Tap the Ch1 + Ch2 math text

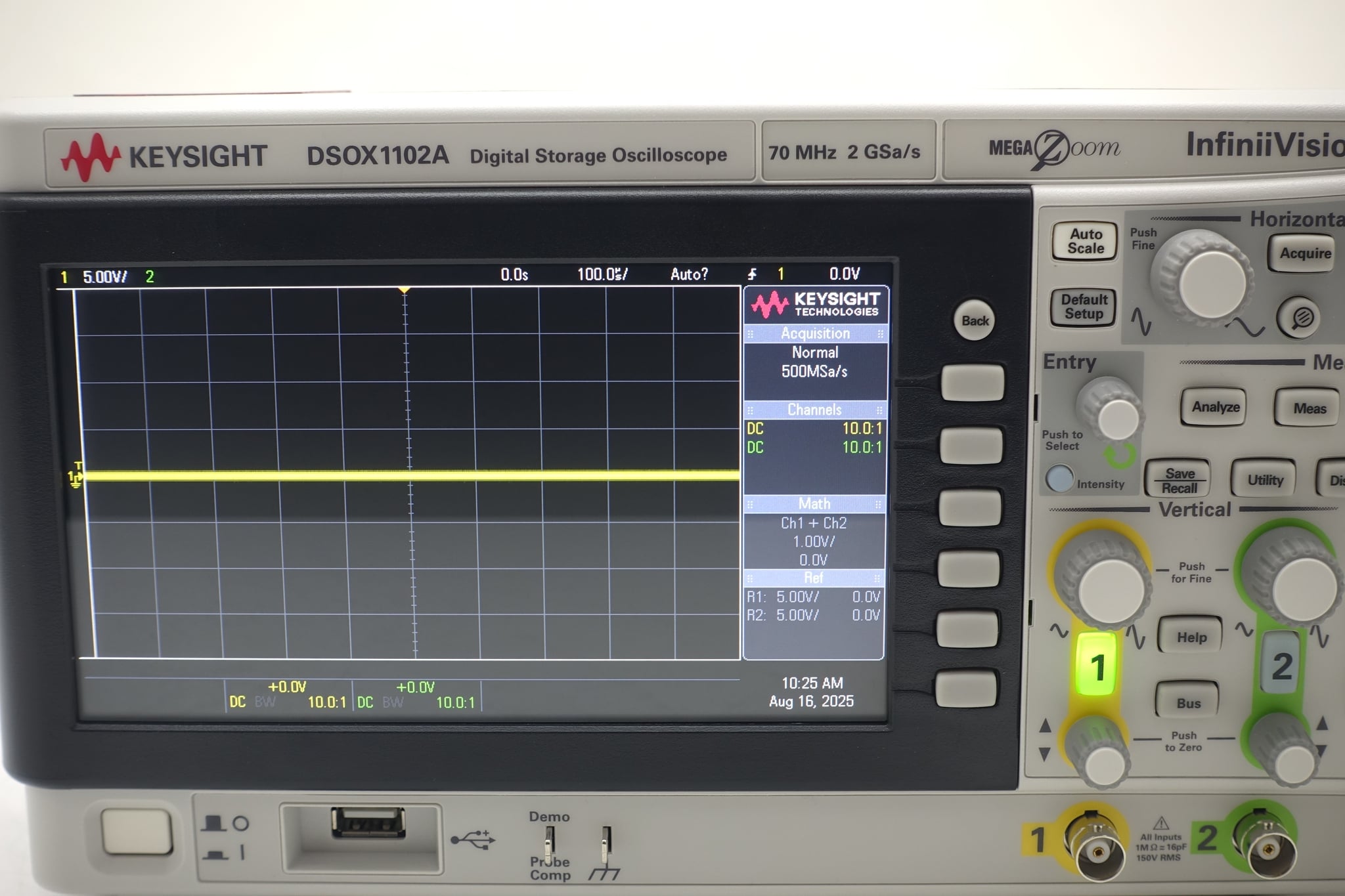[x=814, y=523]
